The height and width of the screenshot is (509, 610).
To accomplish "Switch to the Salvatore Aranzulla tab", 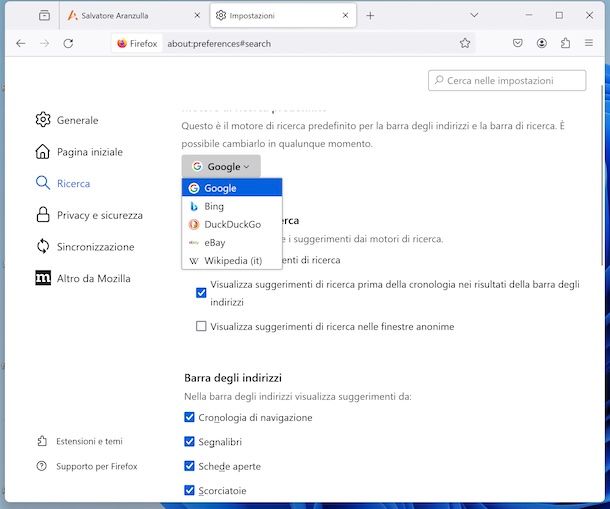I will 133,16.
